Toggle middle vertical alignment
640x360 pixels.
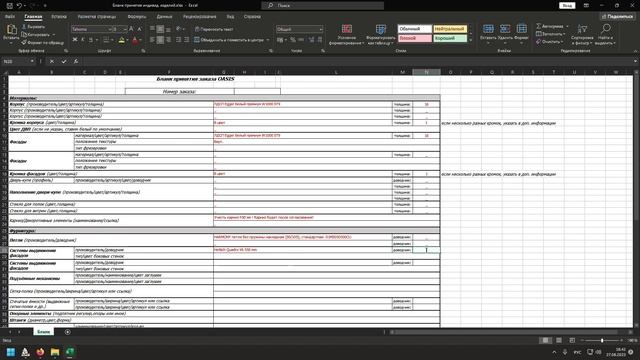[x=160, y=29]
